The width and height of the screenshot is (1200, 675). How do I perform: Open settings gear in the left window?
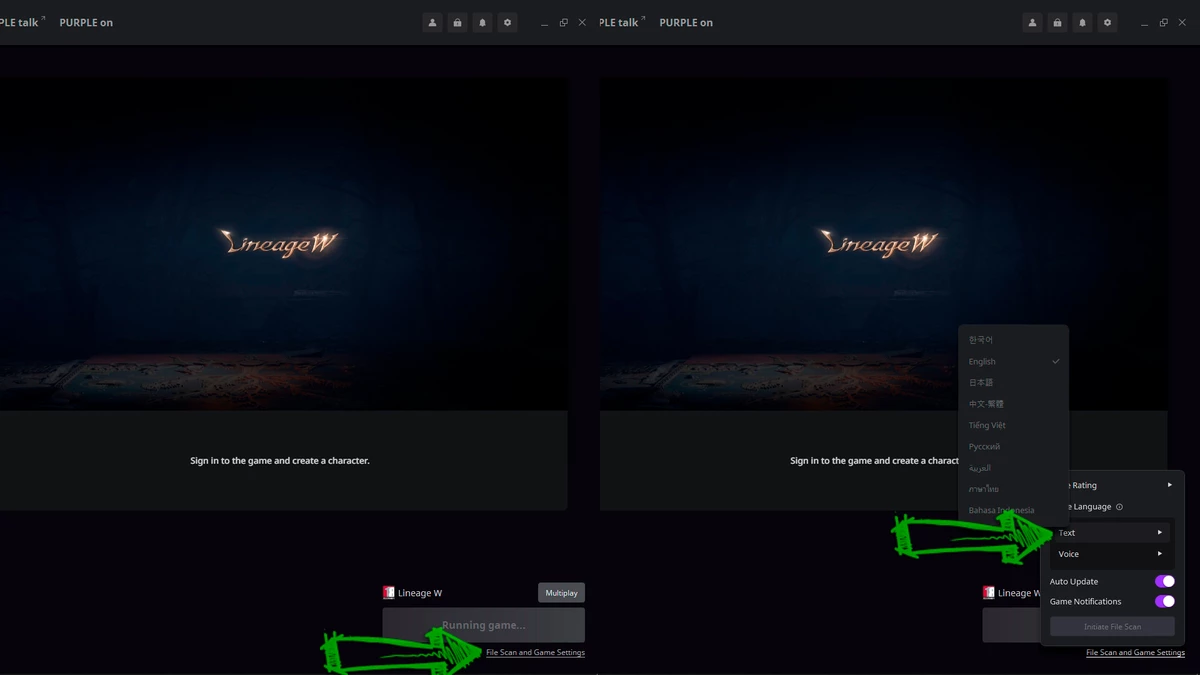507,22
